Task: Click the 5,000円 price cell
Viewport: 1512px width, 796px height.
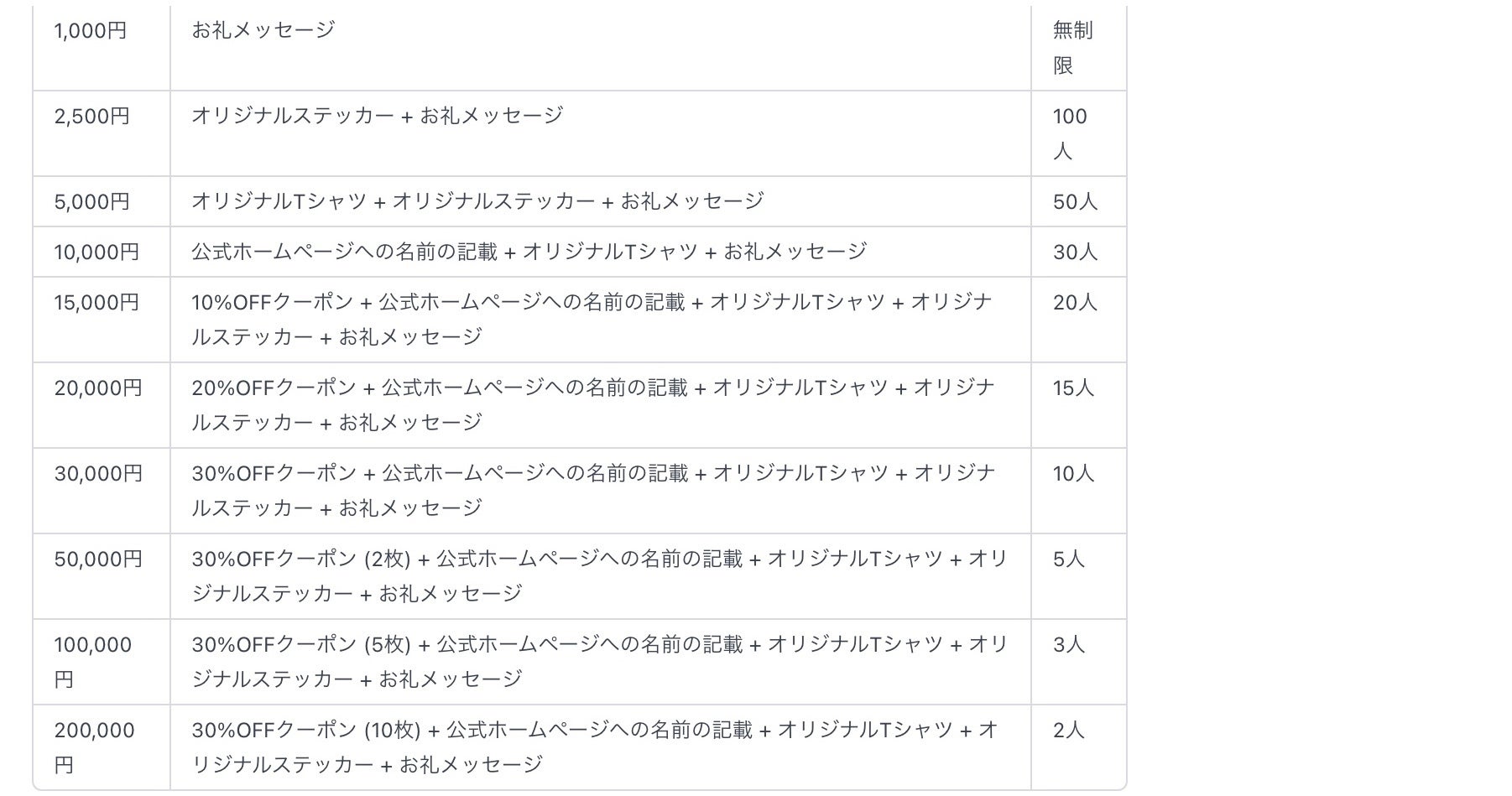Action: click(x=92, y=202)
